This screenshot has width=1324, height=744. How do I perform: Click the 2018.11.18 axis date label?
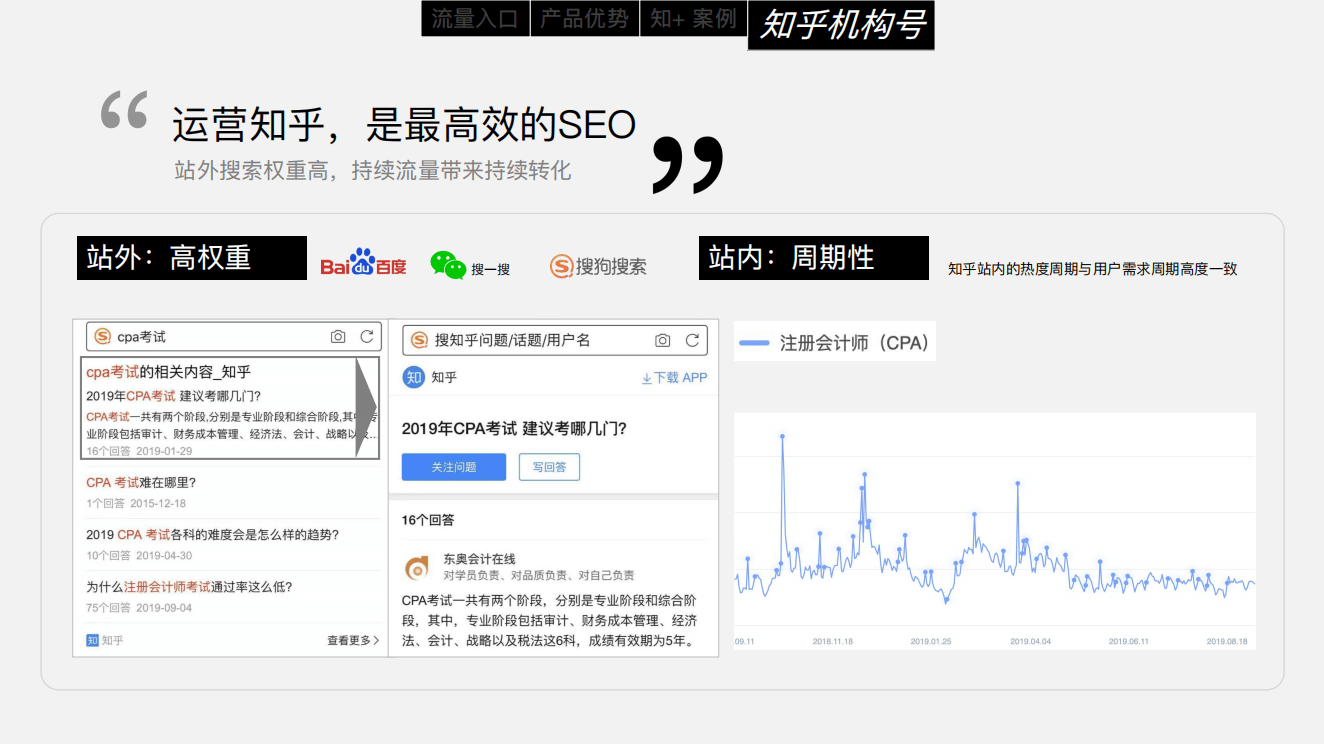832,641
